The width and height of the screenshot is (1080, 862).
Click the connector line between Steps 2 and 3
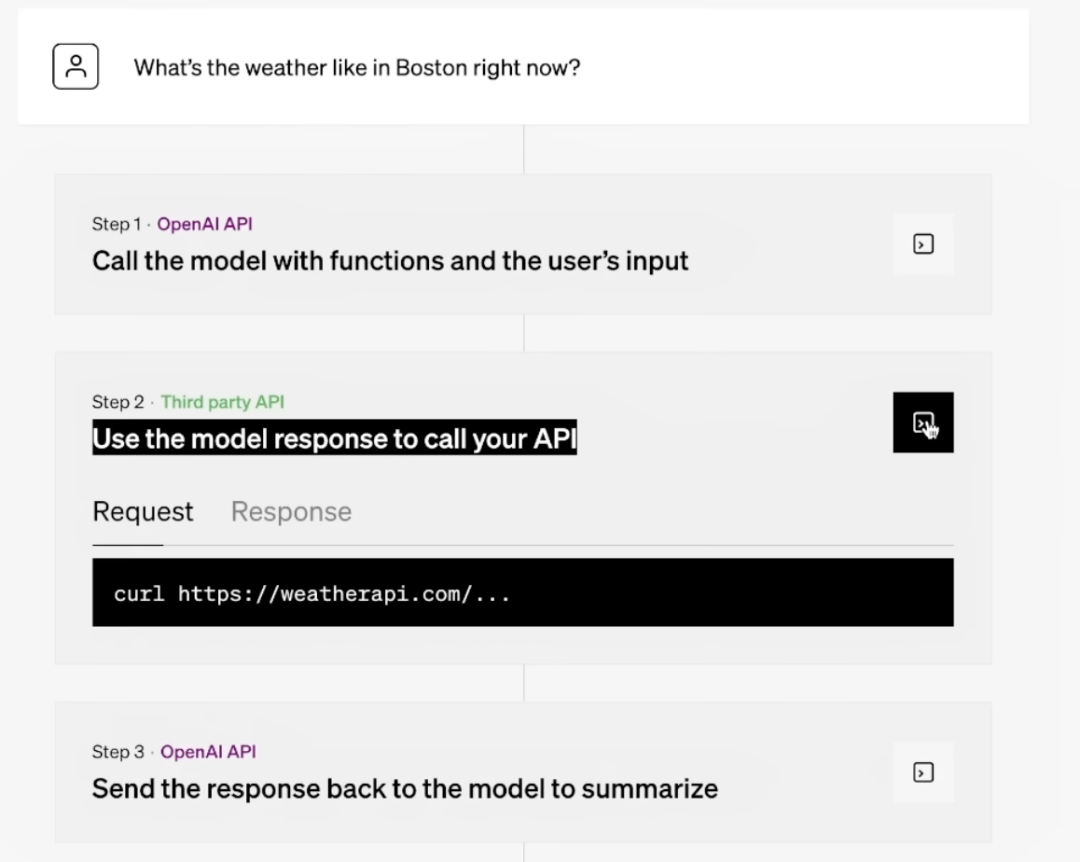[523, 683]
